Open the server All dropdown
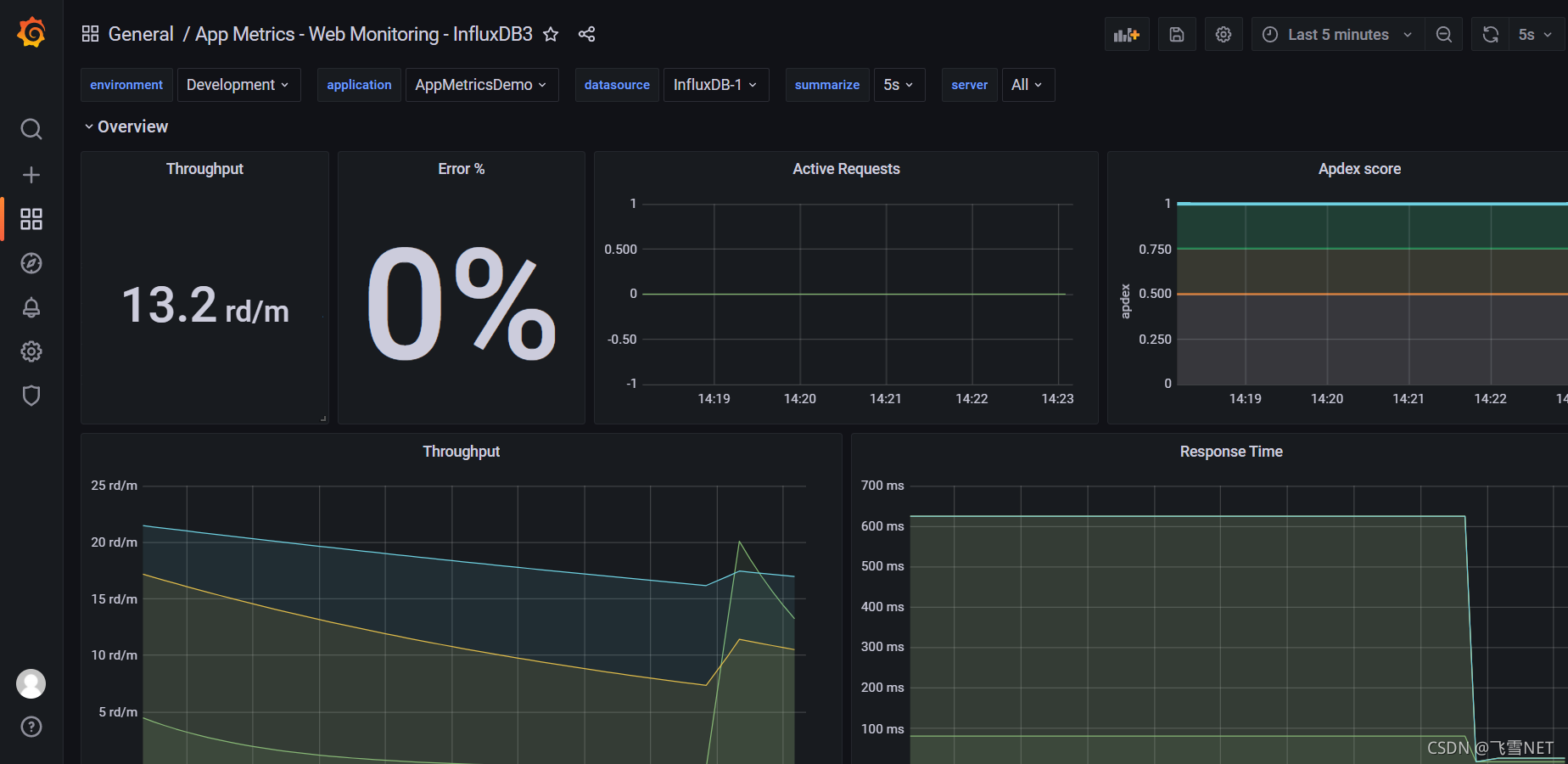Image resolution: width=1568 pixels, height=764 pixels. [x=1028, y=85]
